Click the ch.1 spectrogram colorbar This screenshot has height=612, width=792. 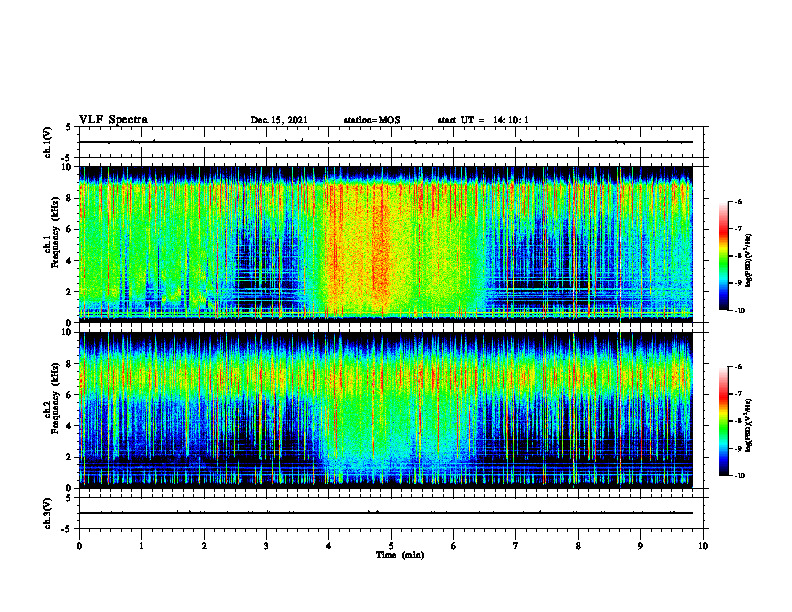(723, 256)
